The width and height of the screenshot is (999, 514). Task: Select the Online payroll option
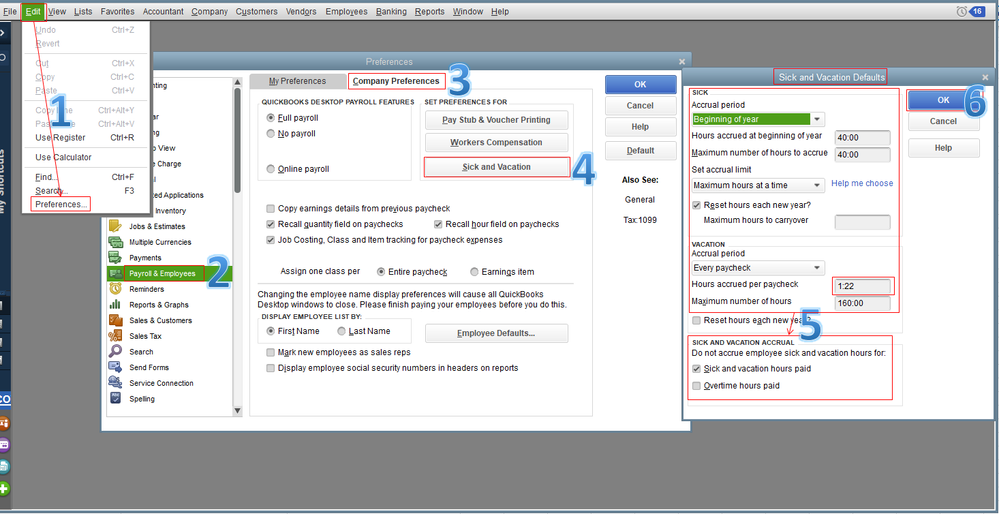tap(271, 169)
